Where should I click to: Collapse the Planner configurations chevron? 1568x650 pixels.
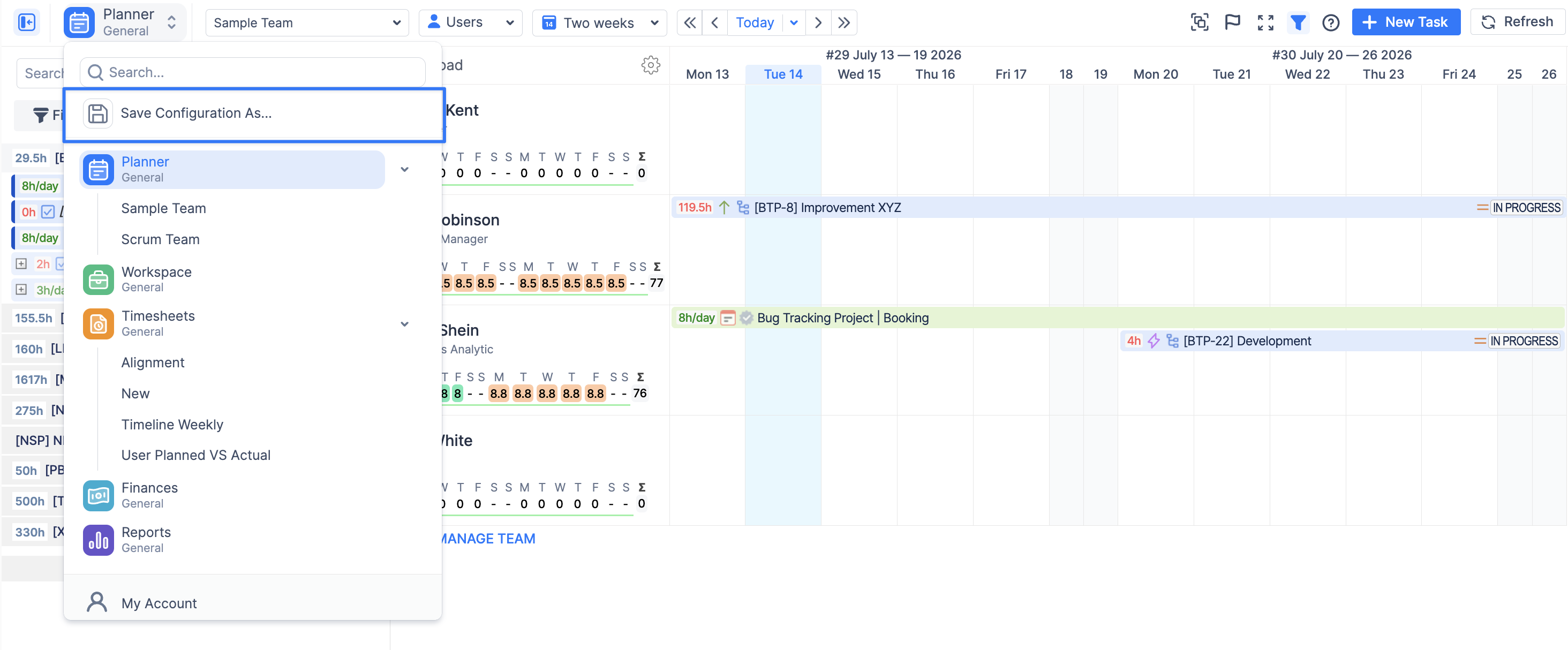[405, 169]
